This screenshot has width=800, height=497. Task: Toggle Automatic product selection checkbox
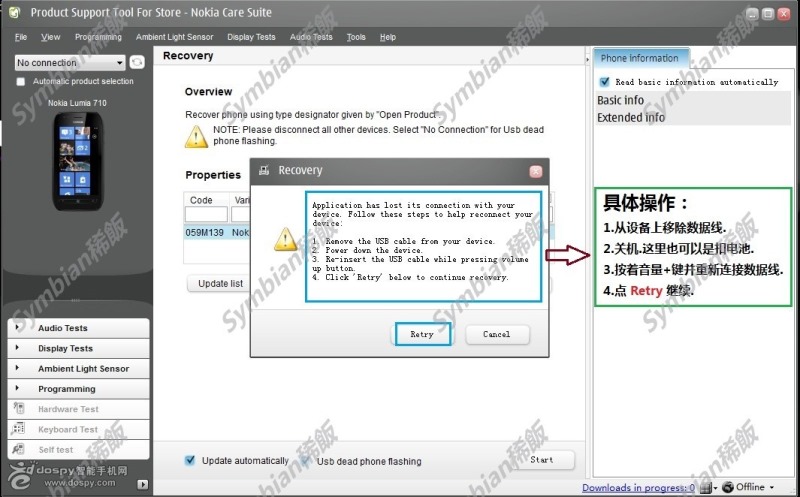(x=20, y=82)
